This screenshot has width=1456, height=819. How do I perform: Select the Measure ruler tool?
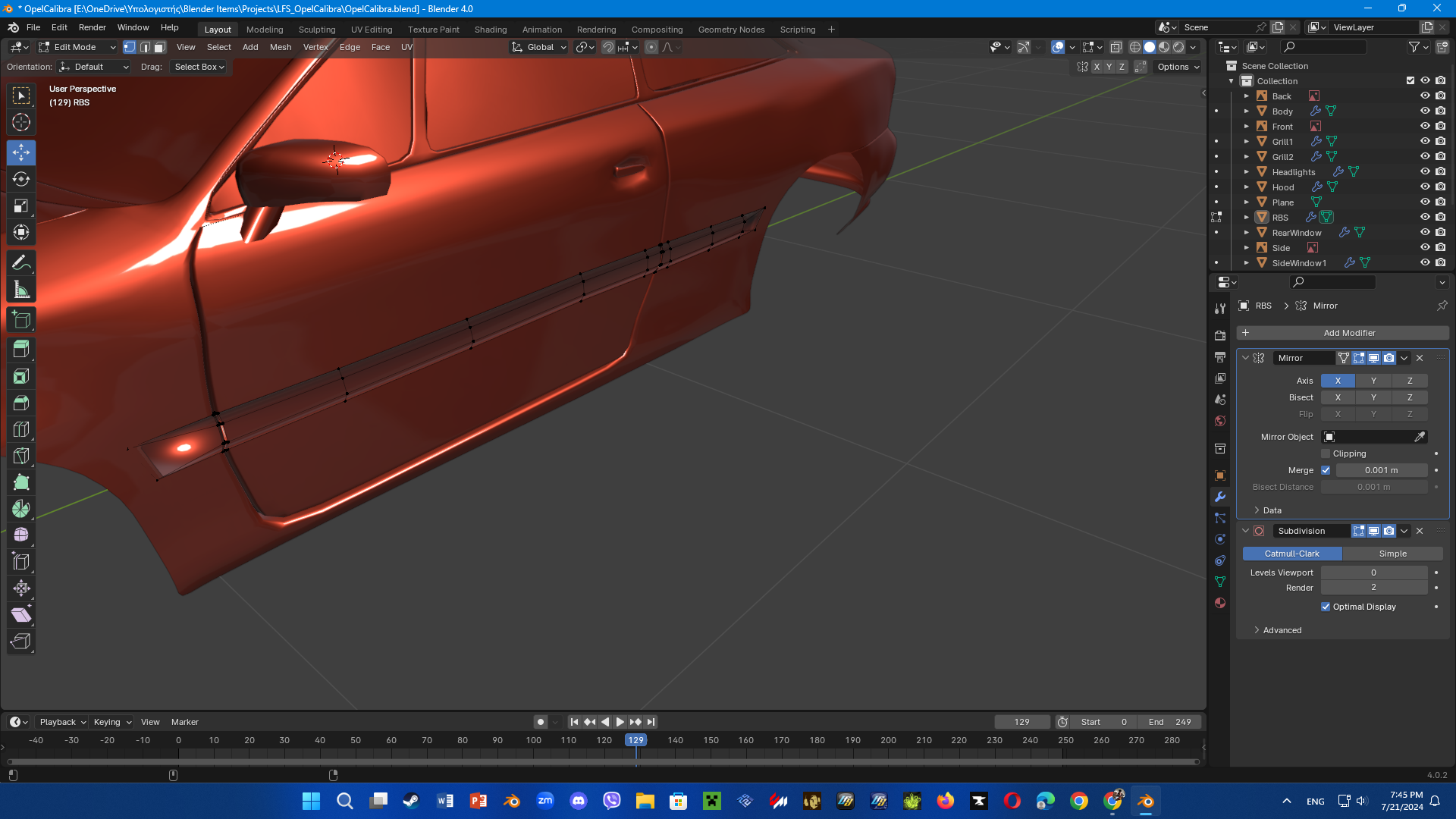pyautogui.click(x=21, y=290)
